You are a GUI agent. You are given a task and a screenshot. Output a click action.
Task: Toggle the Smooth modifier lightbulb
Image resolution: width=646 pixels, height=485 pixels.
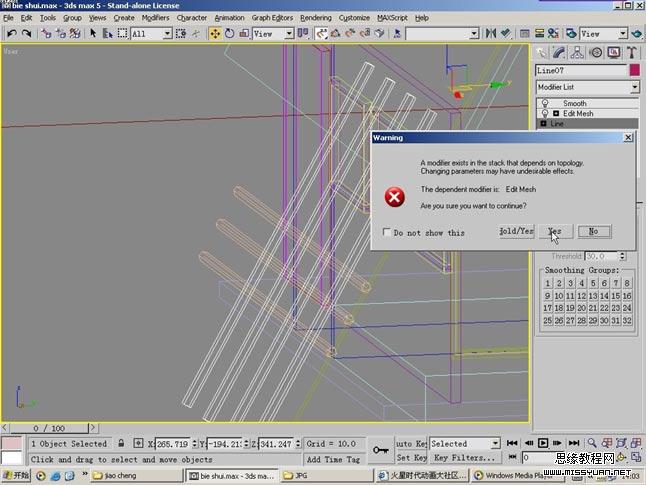[x=545, y=103]
